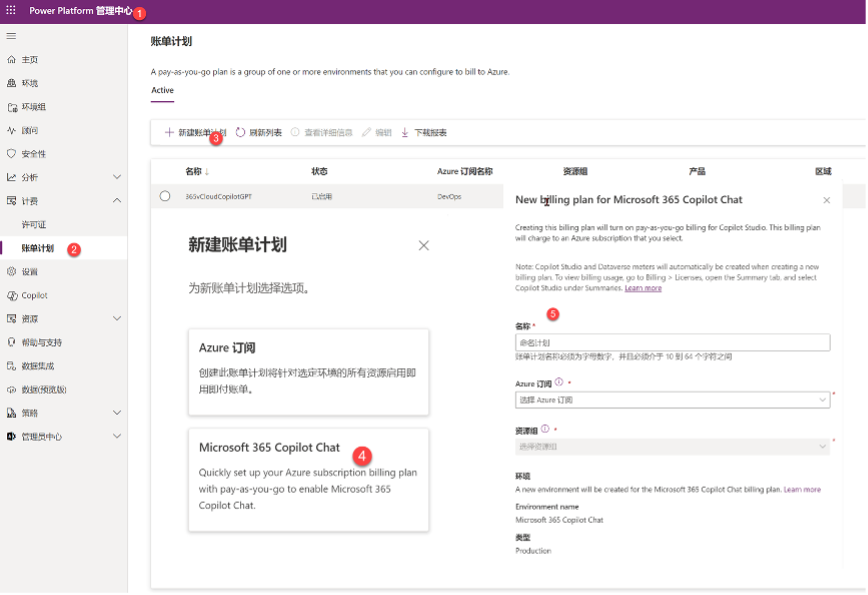Close the 新建账单计划 dialog
Viewport: 868px width, 595px height.
point(423,246)
